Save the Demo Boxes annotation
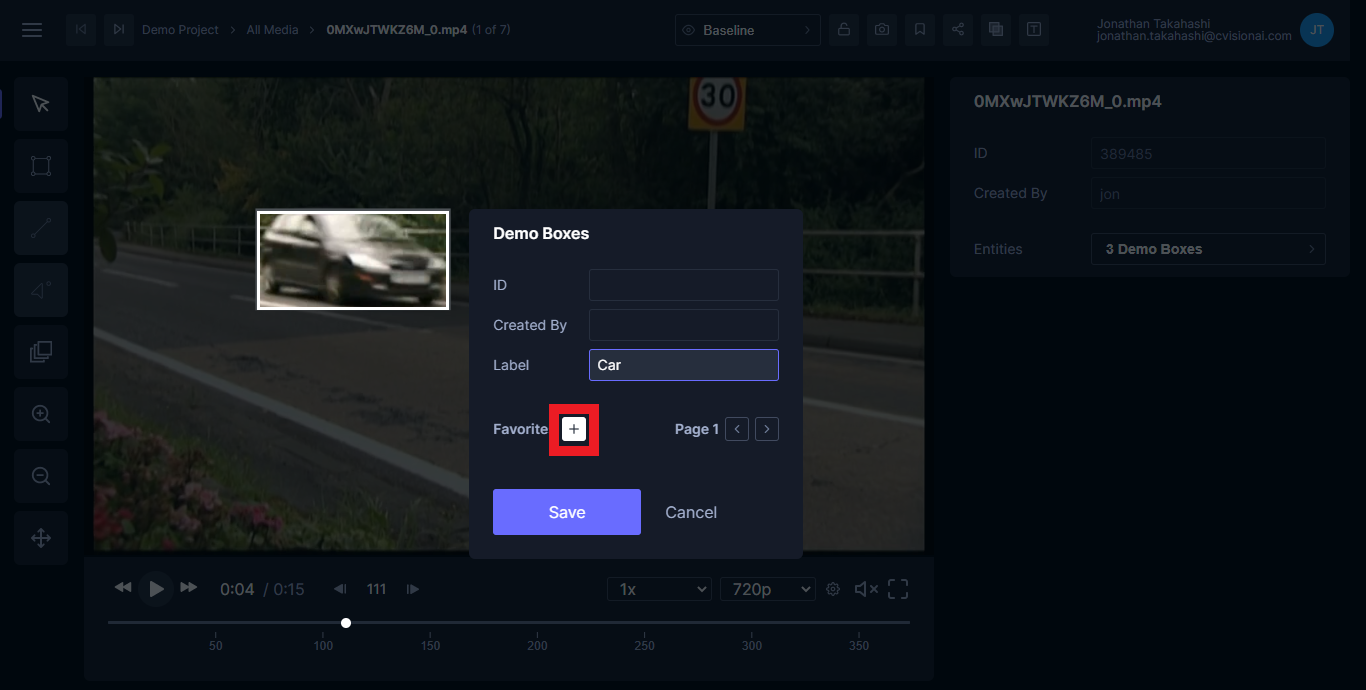The height and width of the screenshot is (690, 1366). coord(567,512)
